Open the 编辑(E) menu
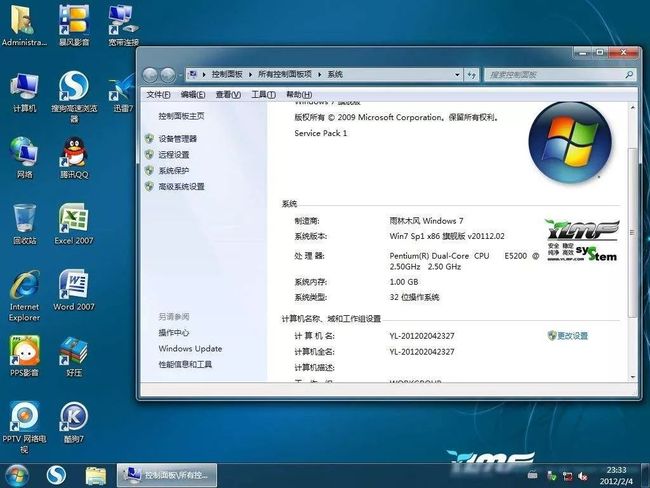 coord(193,95)
